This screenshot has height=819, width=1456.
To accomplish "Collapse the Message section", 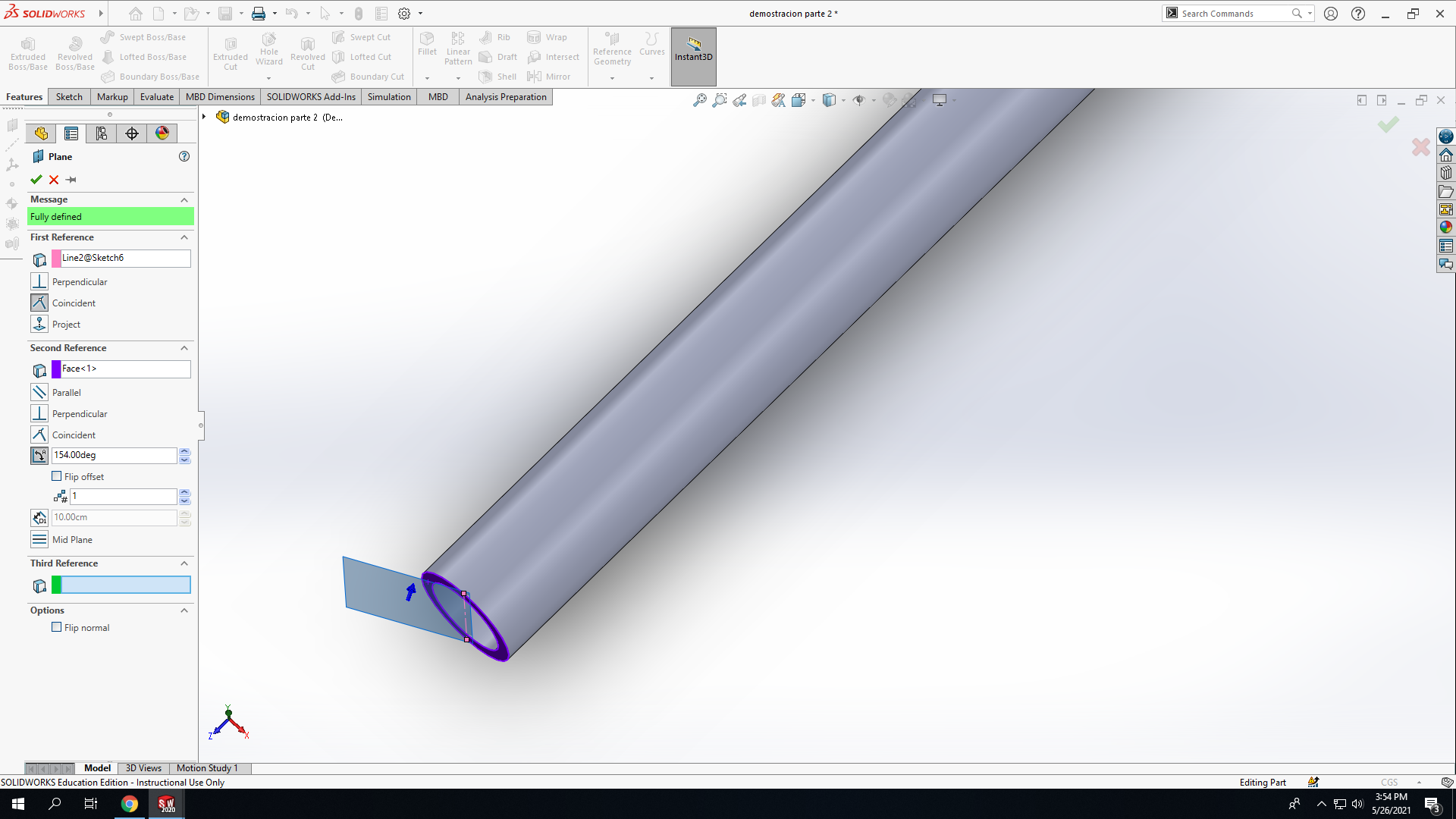I will point(184,199).
